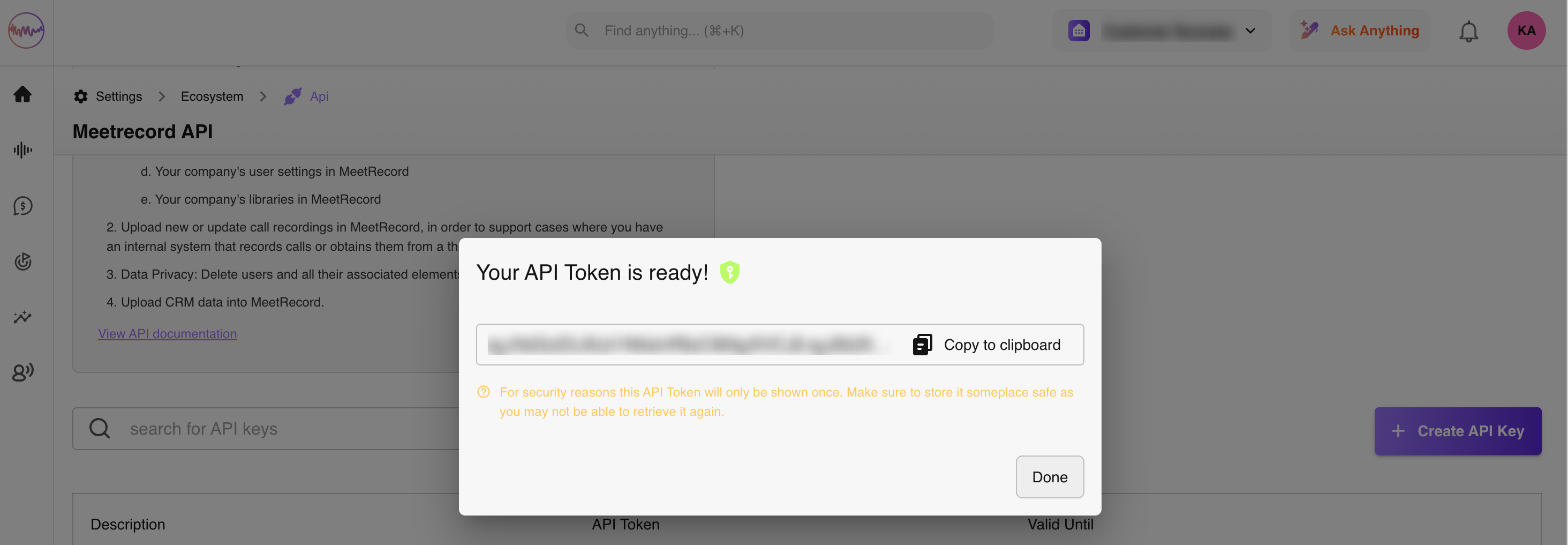Click the Description column header
The image size is (1568, 545).
pyautogui.click(x=128, y=524)
